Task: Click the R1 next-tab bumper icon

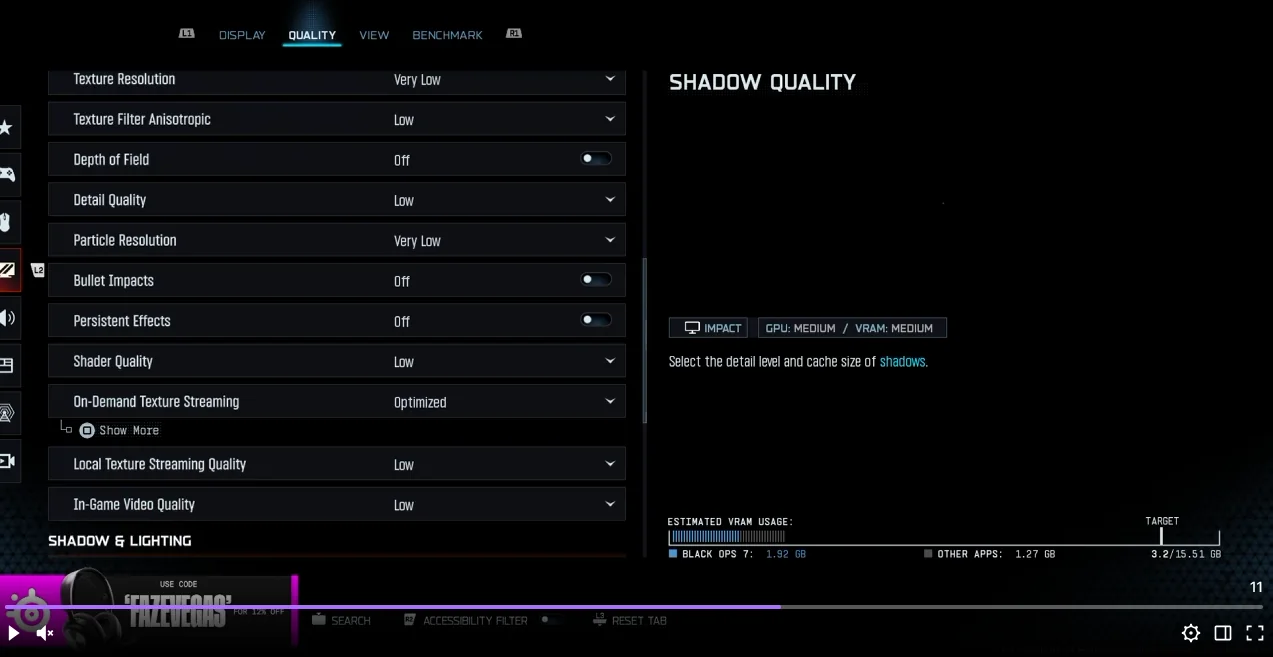Action: [514, 33]
